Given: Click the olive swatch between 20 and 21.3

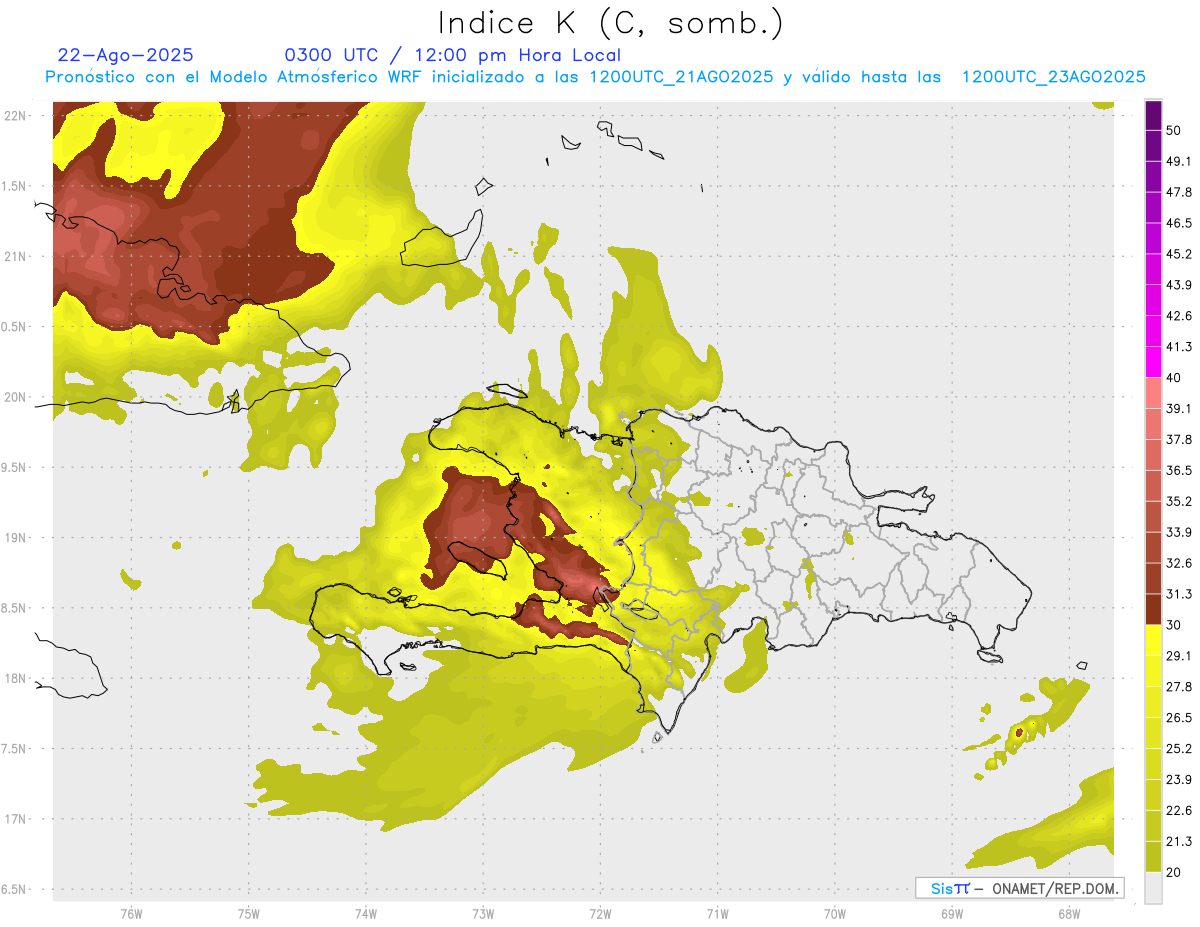Looking at the screenshot, I should pos(1154,856).
